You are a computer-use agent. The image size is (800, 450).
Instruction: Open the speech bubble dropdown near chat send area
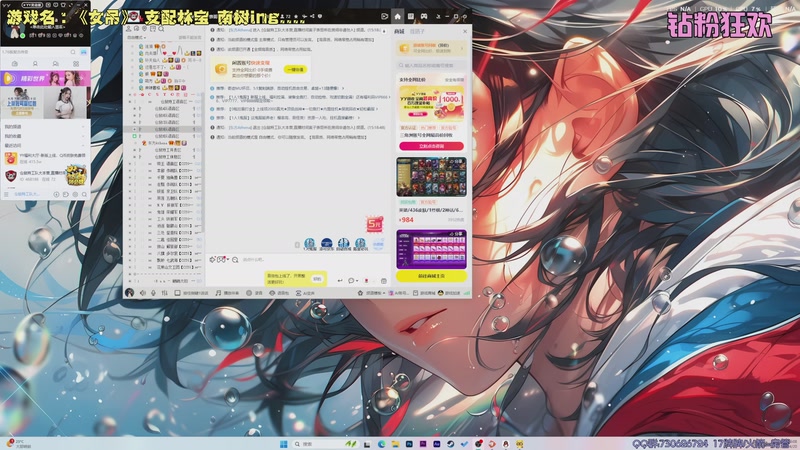point(352,281)
